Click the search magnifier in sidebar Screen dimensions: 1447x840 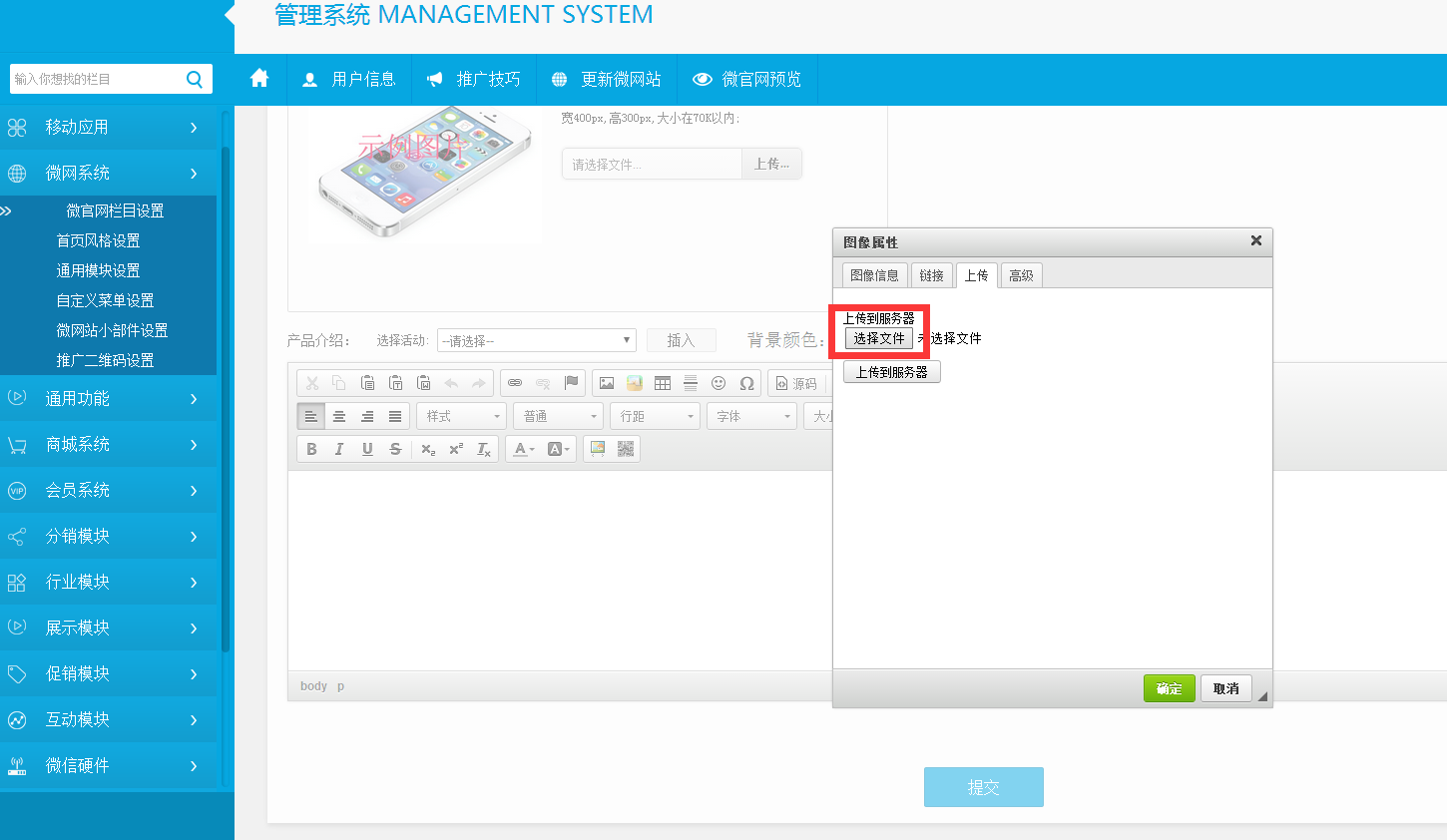pos(195,79)
